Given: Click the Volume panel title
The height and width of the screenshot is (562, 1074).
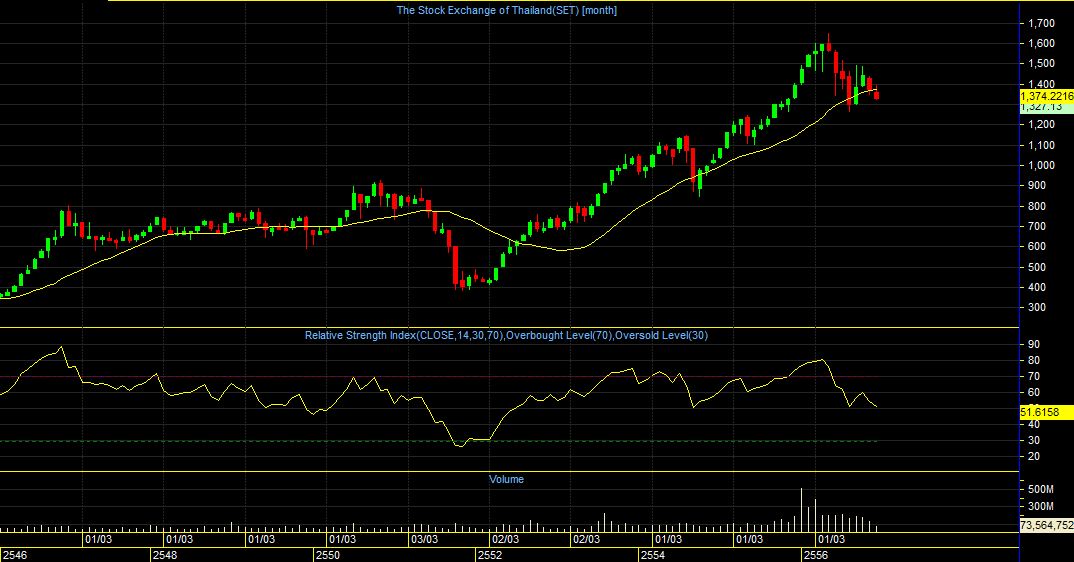Looking at the screenshot, I should click(x=506, y=479).
